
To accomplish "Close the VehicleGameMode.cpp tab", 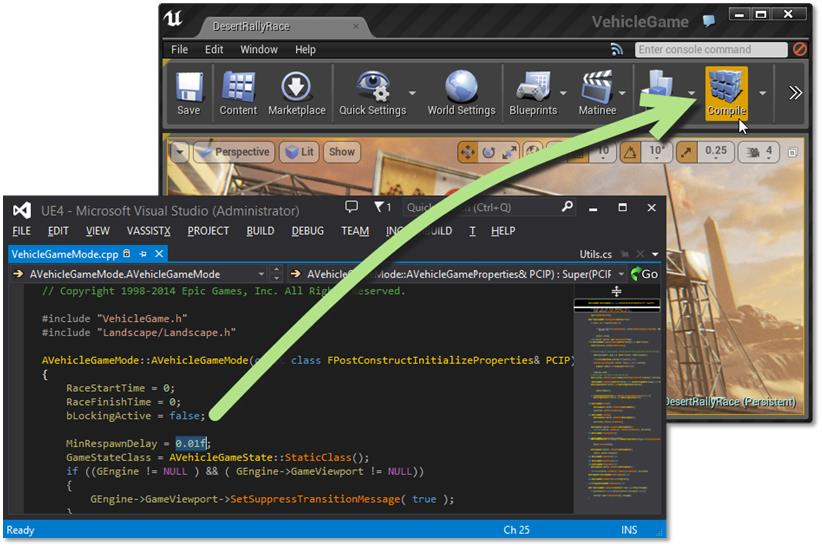I will click(159, 254).
